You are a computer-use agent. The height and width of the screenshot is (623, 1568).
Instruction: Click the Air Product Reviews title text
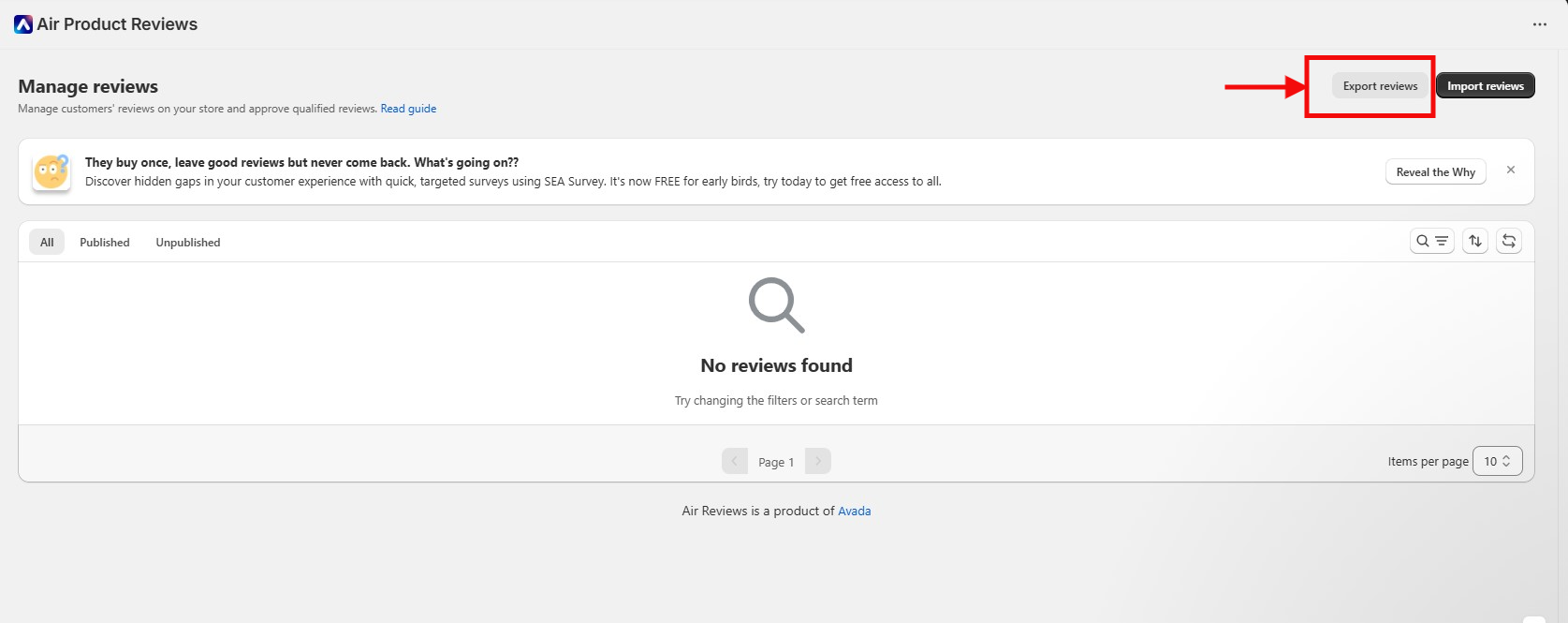click(x=117, y=24)
